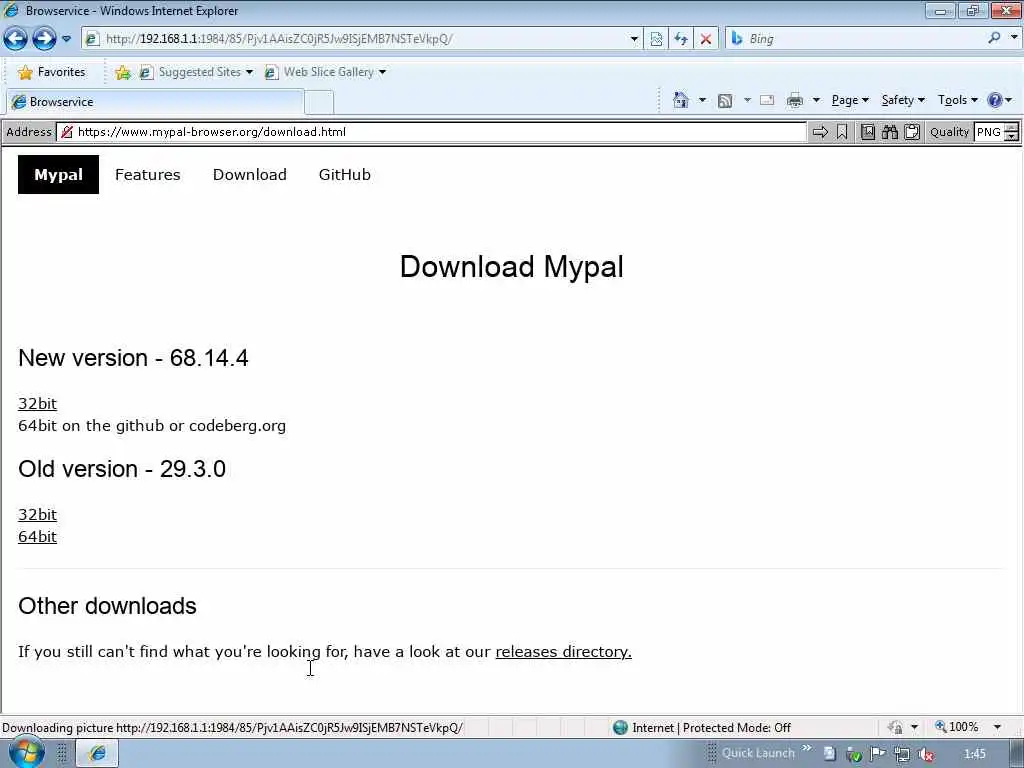The image size is (1024, 768).
Task: Select the Browservice tab
Action: click(155, 102)
